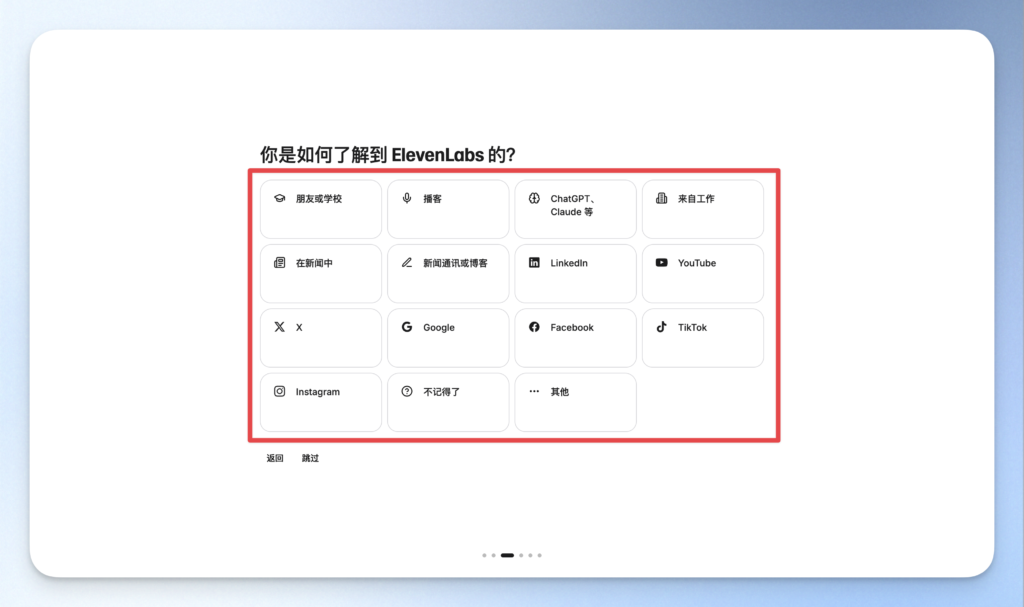Click the YouTube play logo icon

(x=662, y=263)
